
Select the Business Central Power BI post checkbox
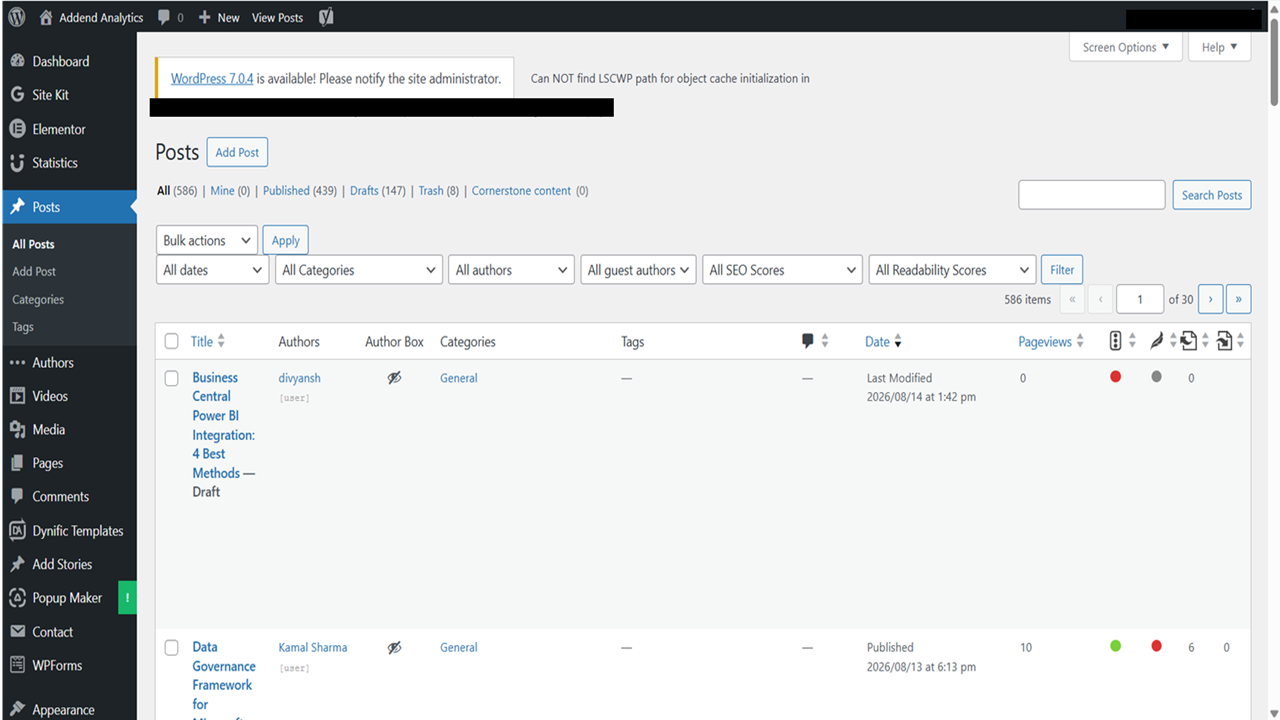pos(172,378)
